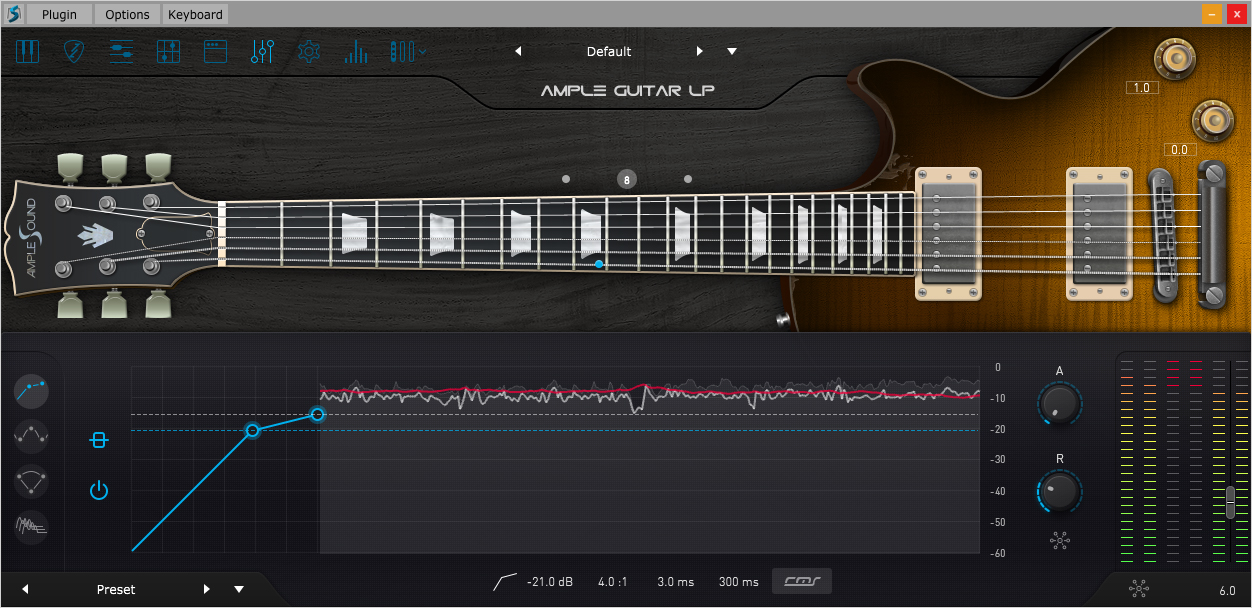The image size is (1252, 608).
Task: Select the compressor curve module icon
Action: [32, 389]
